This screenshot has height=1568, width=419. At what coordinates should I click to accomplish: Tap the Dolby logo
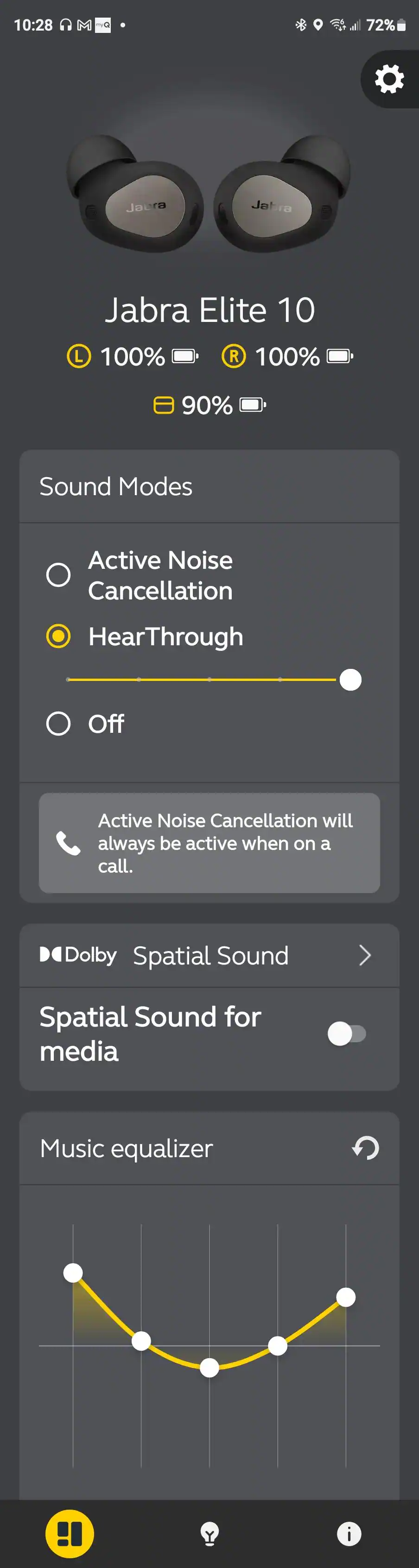point(78,954)
